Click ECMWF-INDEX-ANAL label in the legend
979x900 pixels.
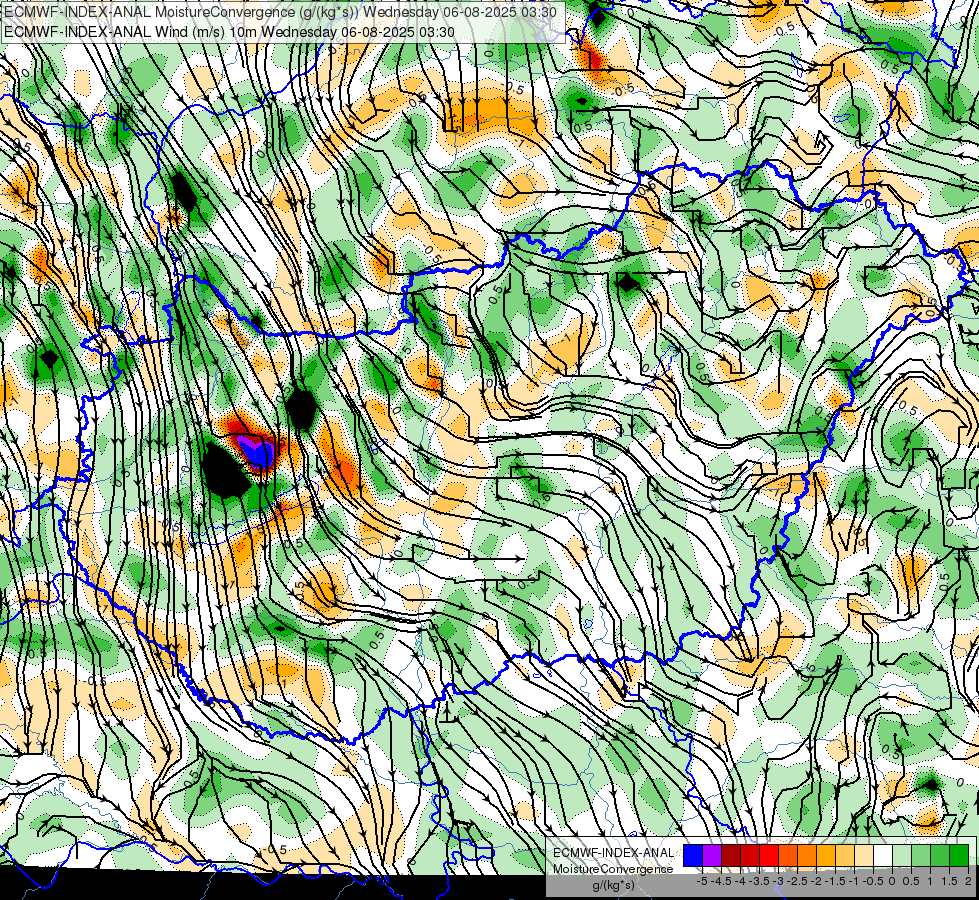[613, 853]
